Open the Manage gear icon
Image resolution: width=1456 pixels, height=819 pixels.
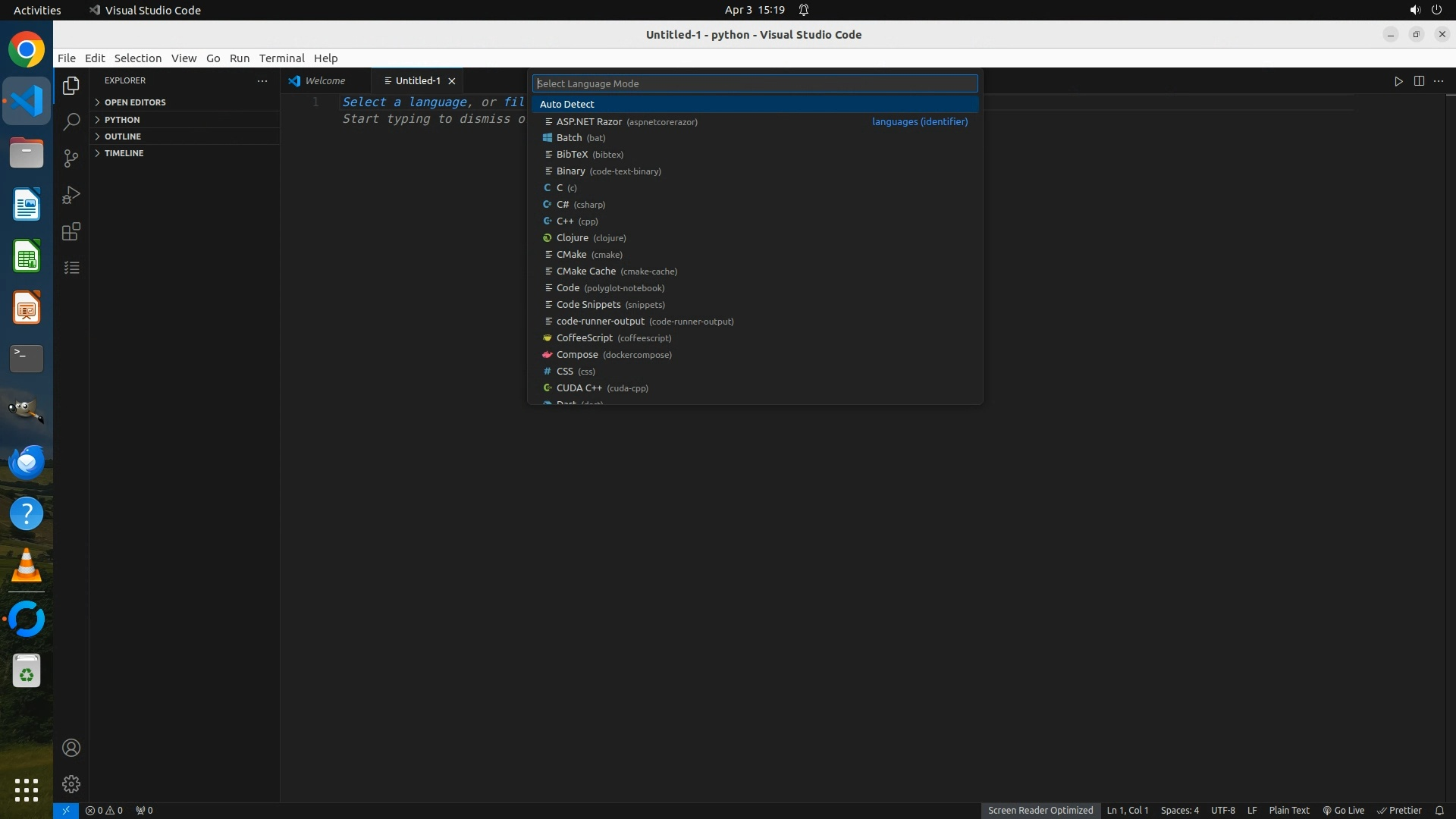(x=71, y=783)
